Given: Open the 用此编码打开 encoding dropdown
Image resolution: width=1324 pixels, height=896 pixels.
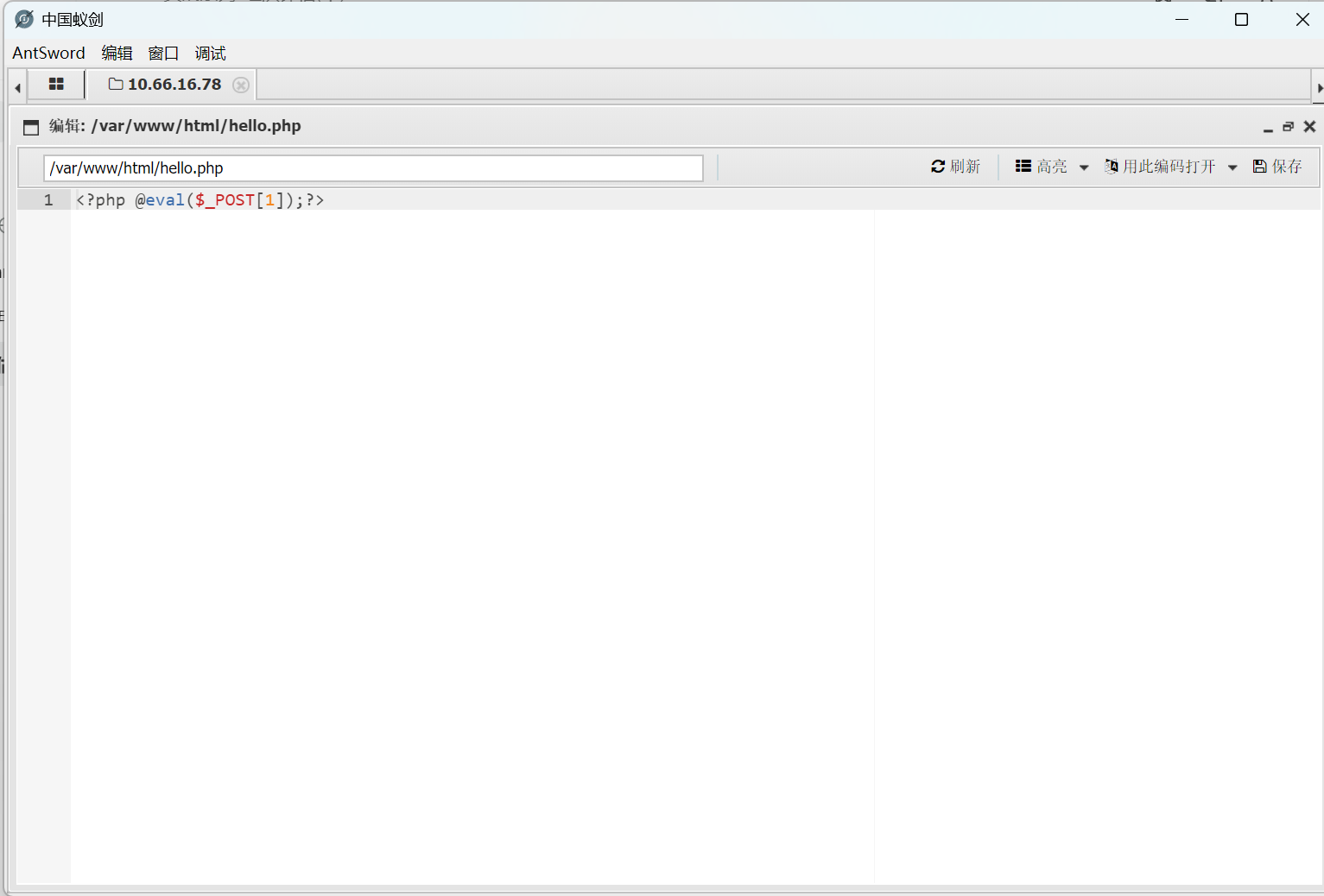Looking at the screenshot, I should [x=1171, y=167].
